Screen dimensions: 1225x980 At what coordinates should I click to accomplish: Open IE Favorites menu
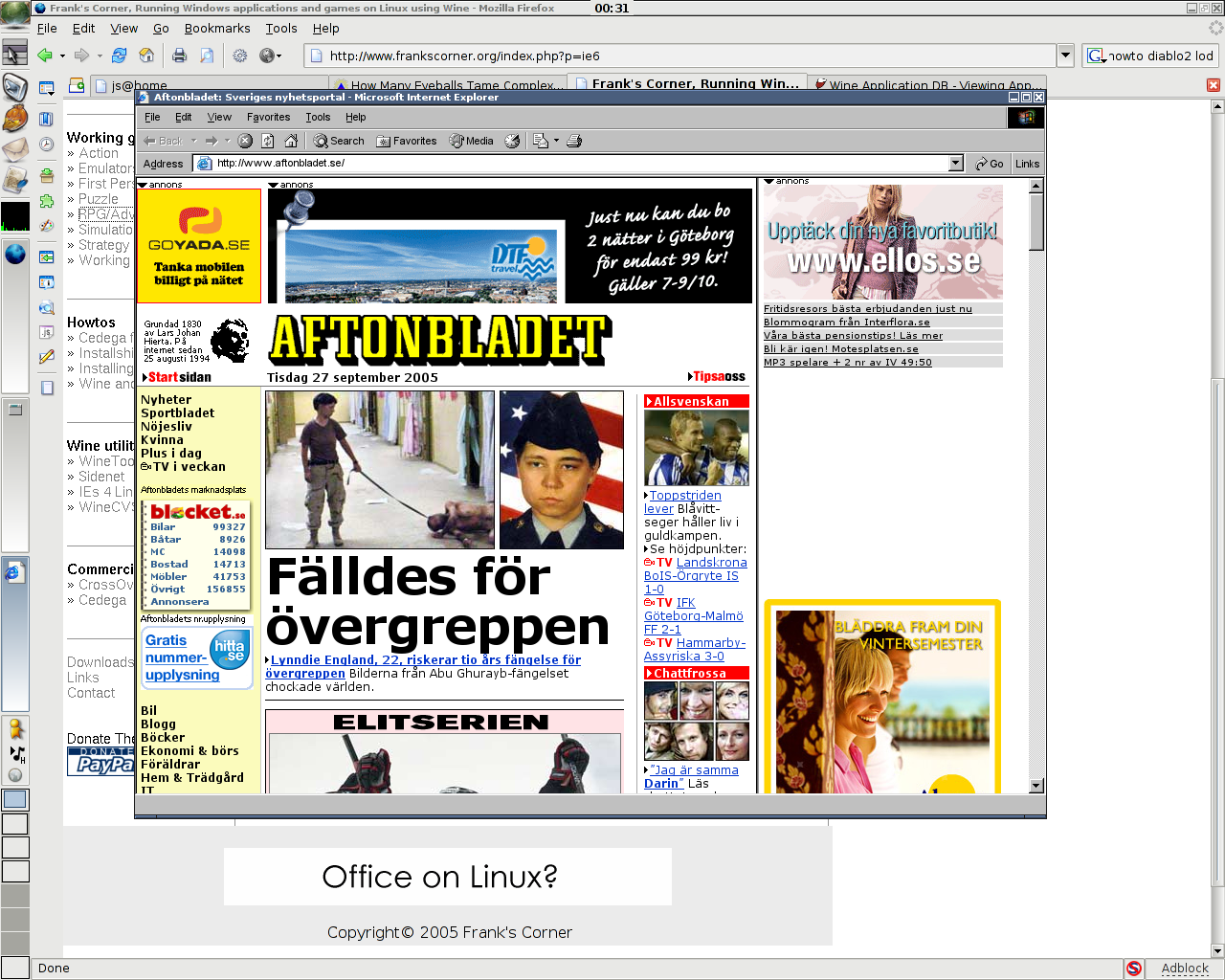pyautogui.click(x=268, y=117)
